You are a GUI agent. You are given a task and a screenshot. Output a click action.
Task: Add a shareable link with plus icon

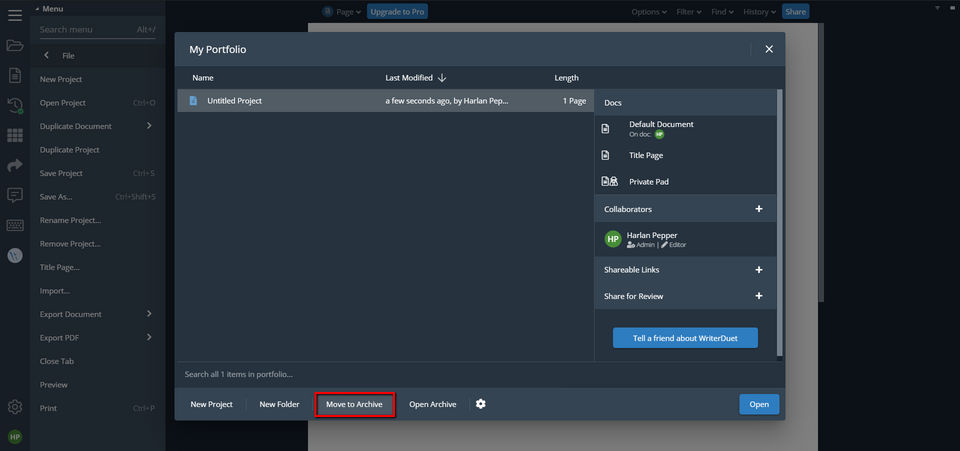pyautogui.click(x=759, y=269)
